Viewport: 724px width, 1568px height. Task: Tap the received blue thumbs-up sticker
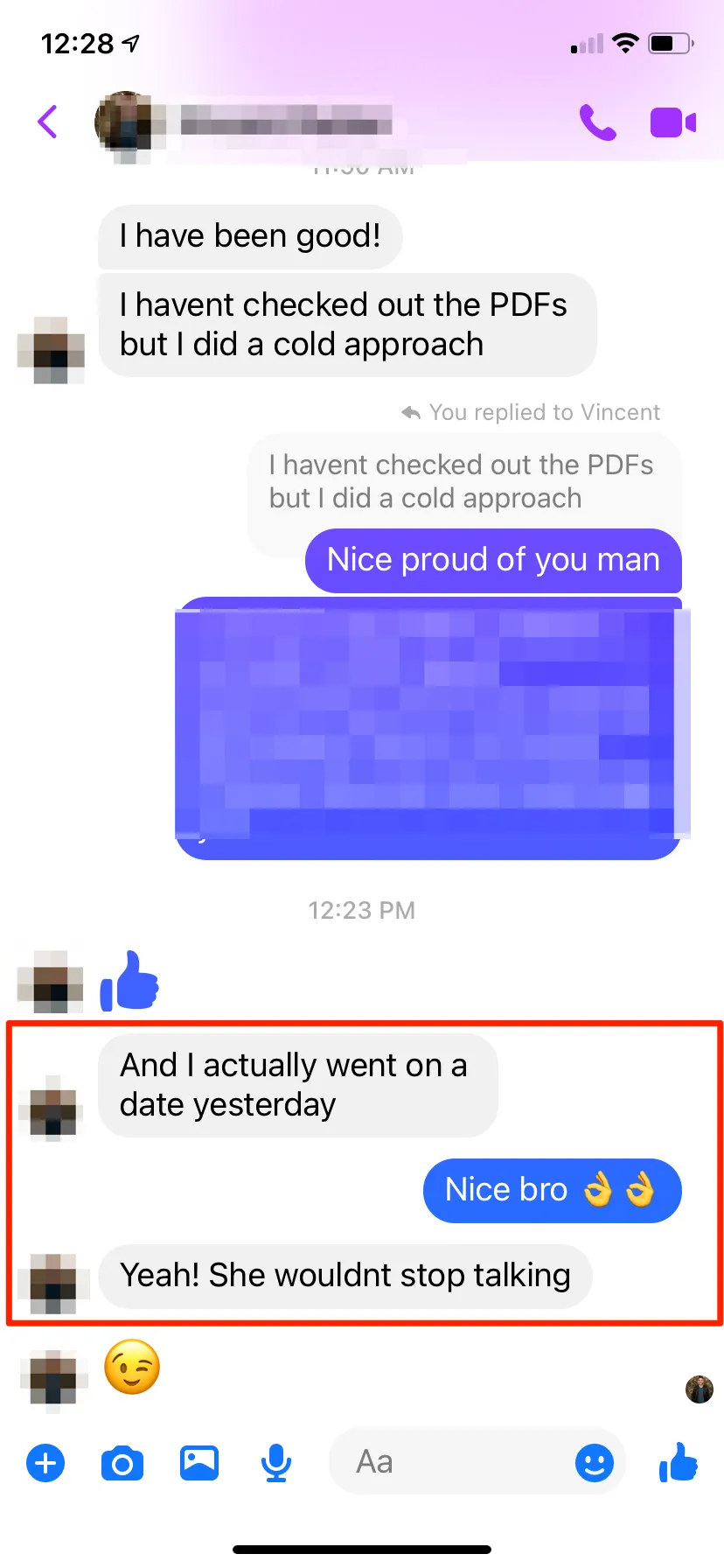tap(129, 981)
